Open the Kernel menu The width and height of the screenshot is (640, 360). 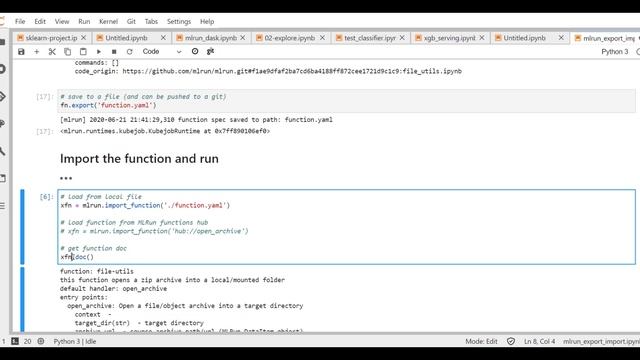coord(108,21)
